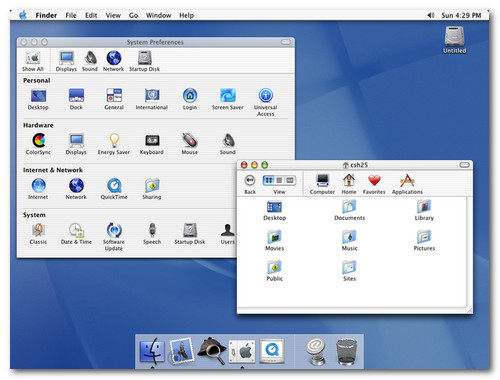500x380 pixels.
Task: Open Keyboard preferences
Action: [x=152, y=144]
